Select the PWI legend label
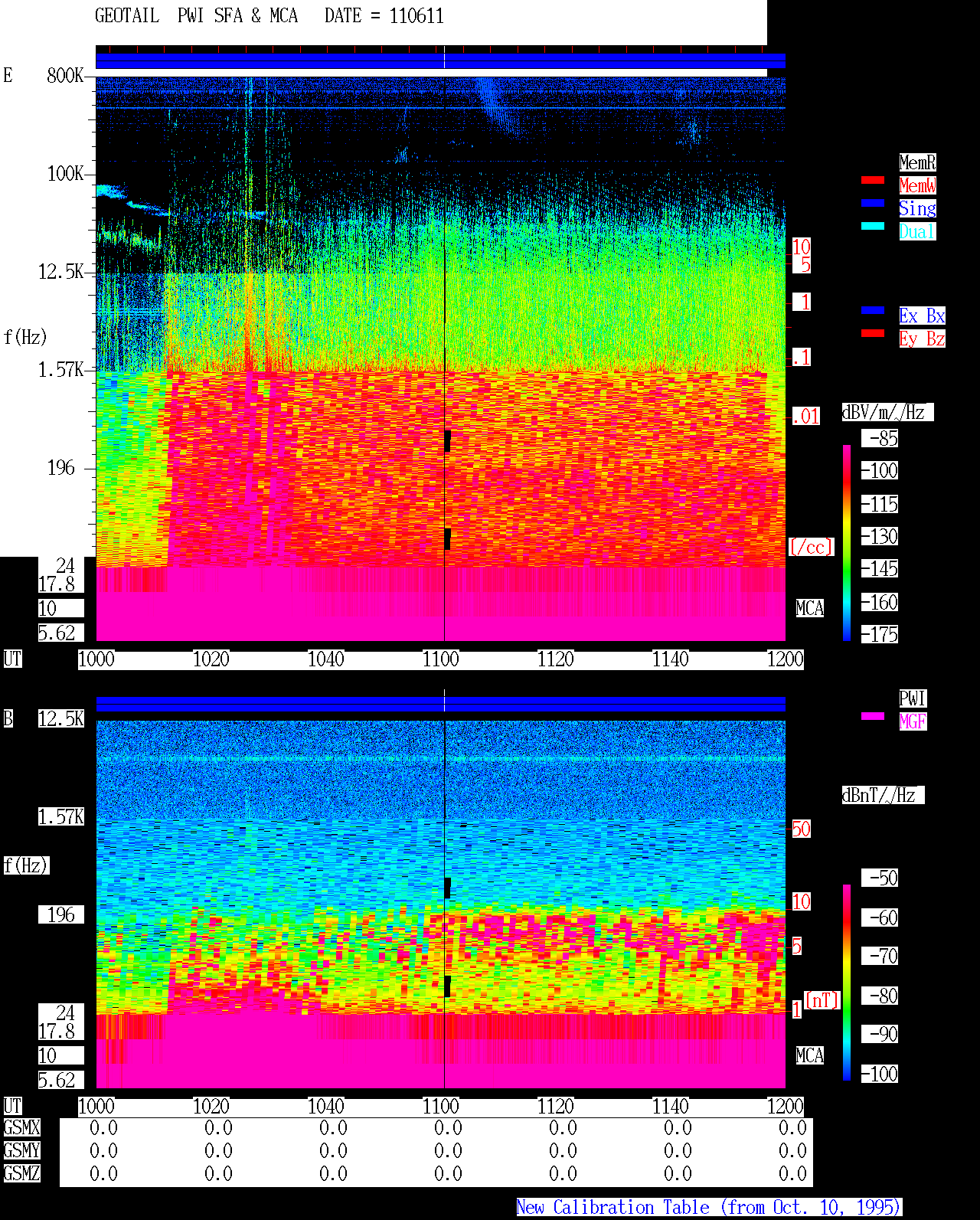The width and height of the screenshot is (980, 1220). 913,698
